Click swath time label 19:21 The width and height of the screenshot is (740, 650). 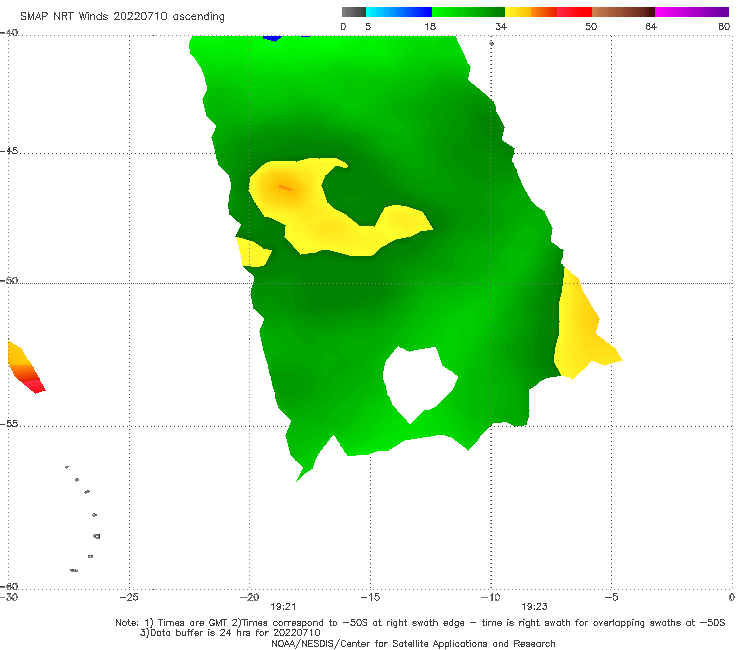coord(283,607)
